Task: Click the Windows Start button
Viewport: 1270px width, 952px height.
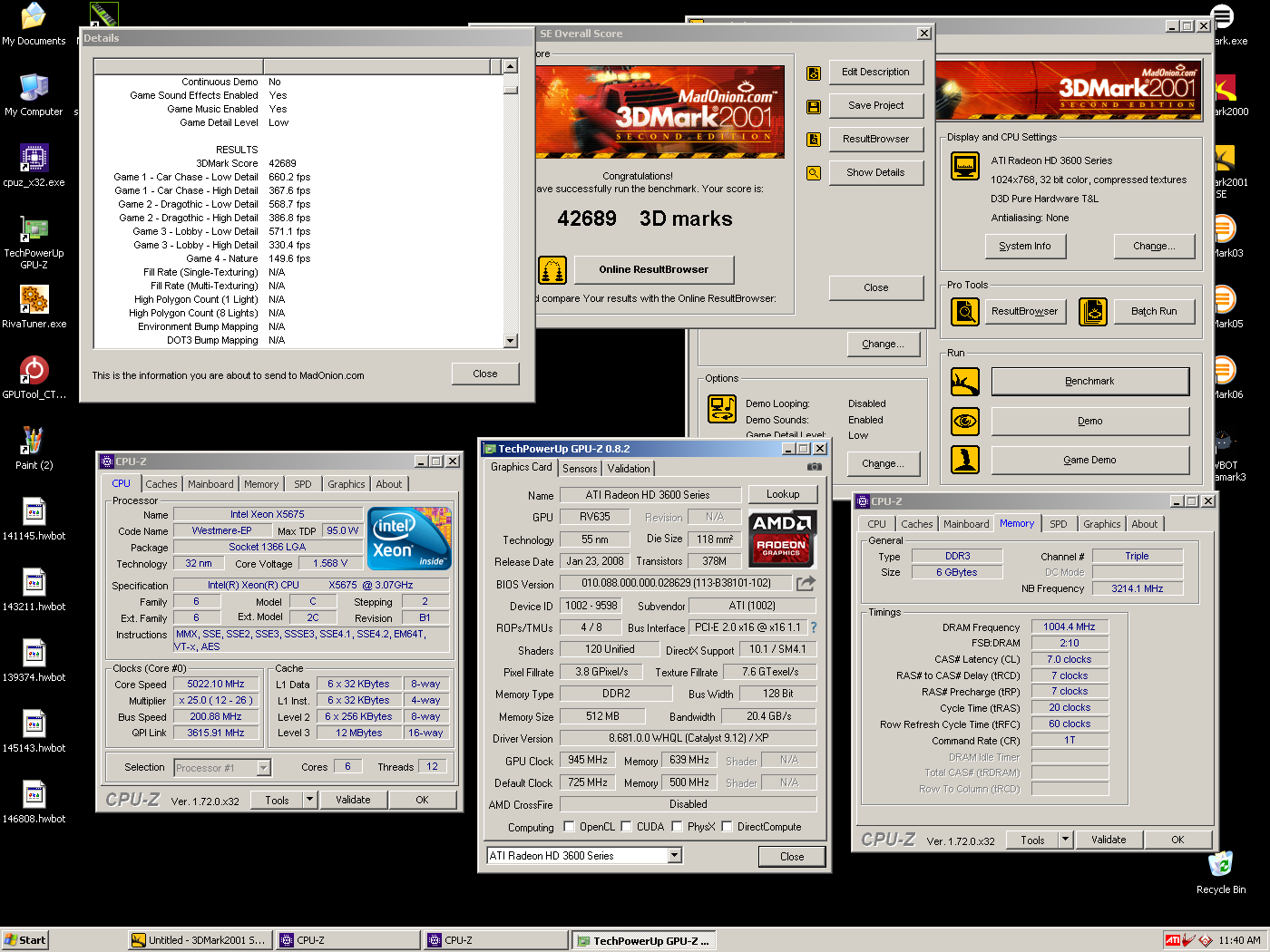Action: [x=24, y=940]
